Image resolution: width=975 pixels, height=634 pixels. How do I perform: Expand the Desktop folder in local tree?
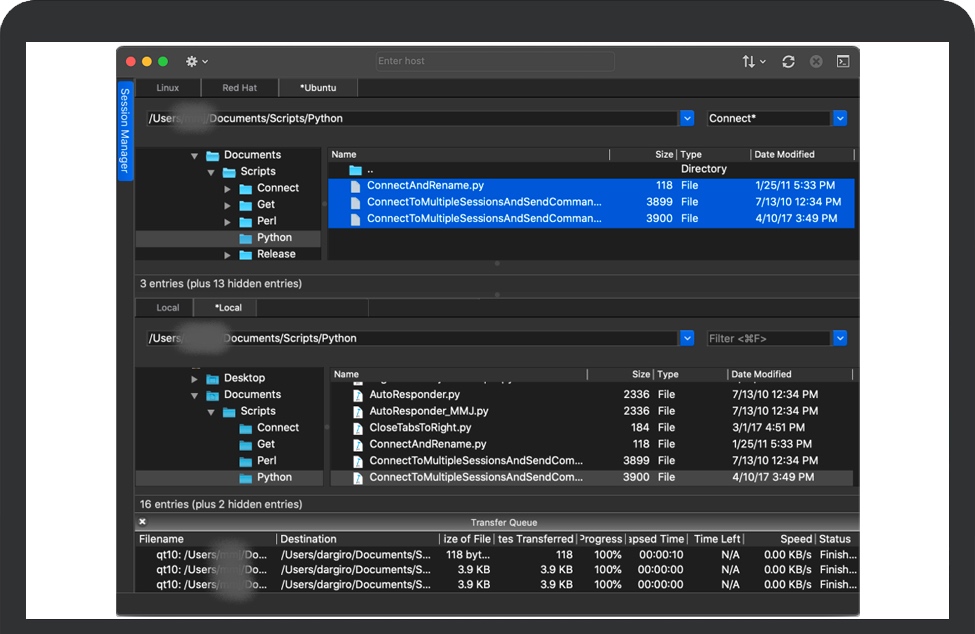(194, 379)
